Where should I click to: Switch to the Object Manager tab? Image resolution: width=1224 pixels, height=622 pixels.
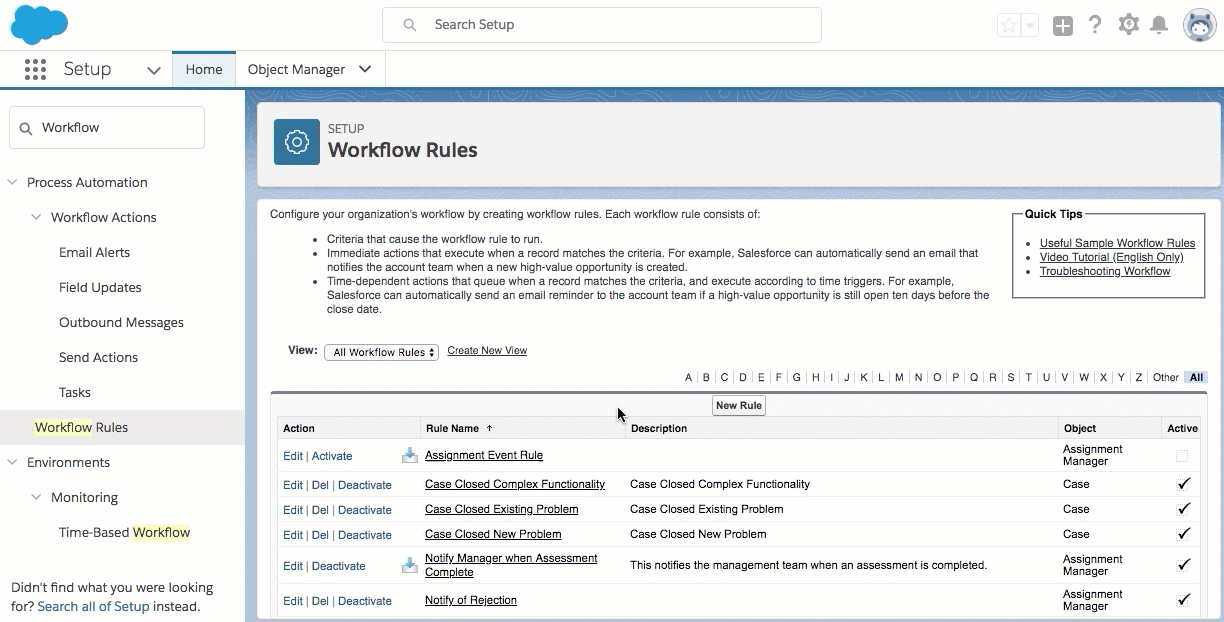point(296,69)
